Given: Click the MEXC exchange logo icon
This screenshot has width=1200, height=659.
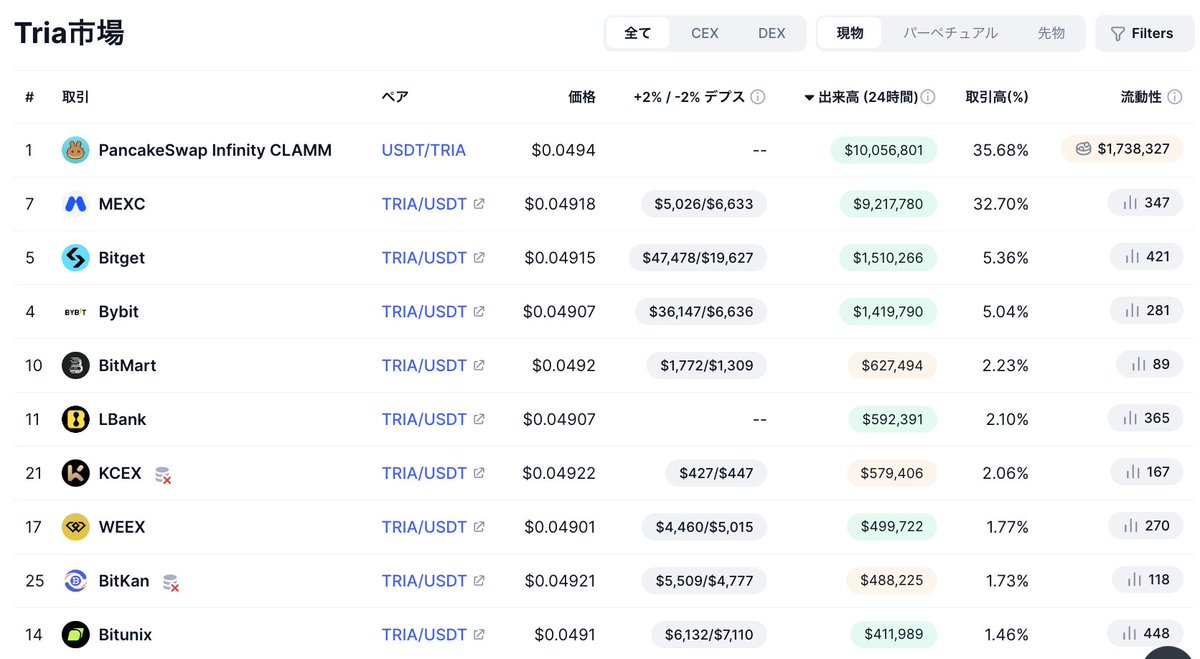Looking at the screenshot, I should coord(76,204).
